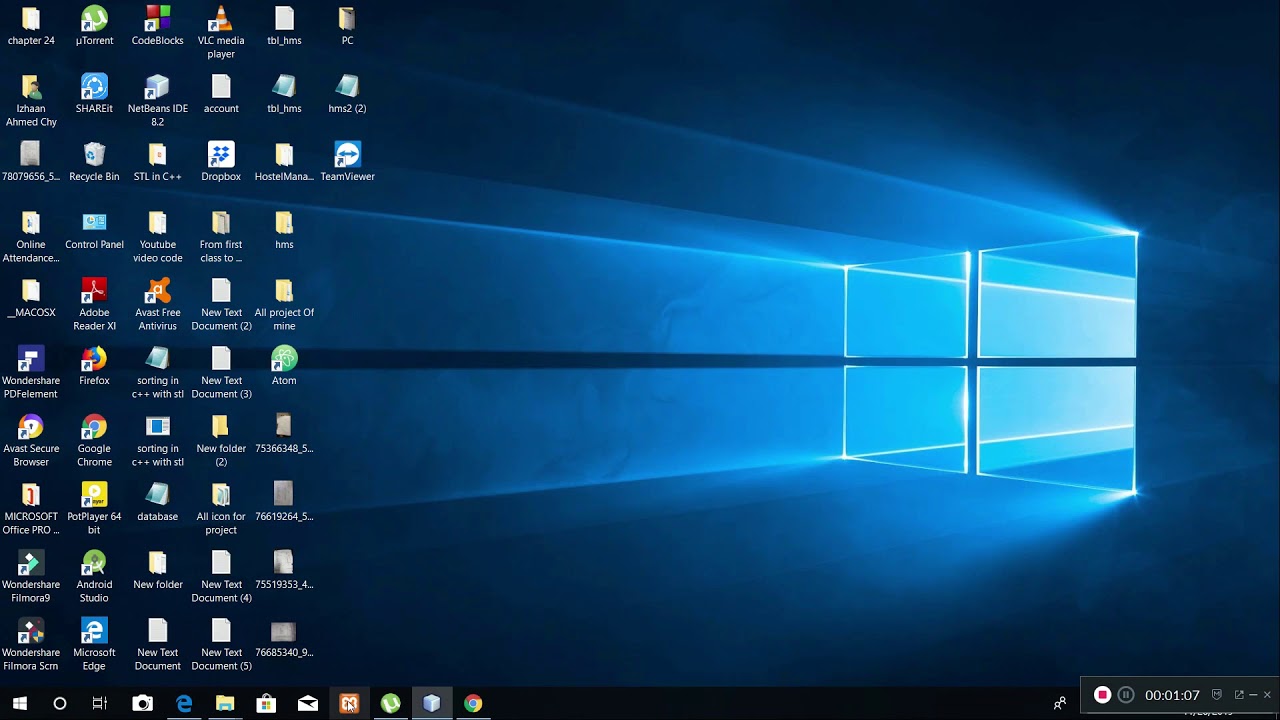Select the Firefox desktop icon
The width and height of the screenshot is (1280, 720).
coord(94,366)
